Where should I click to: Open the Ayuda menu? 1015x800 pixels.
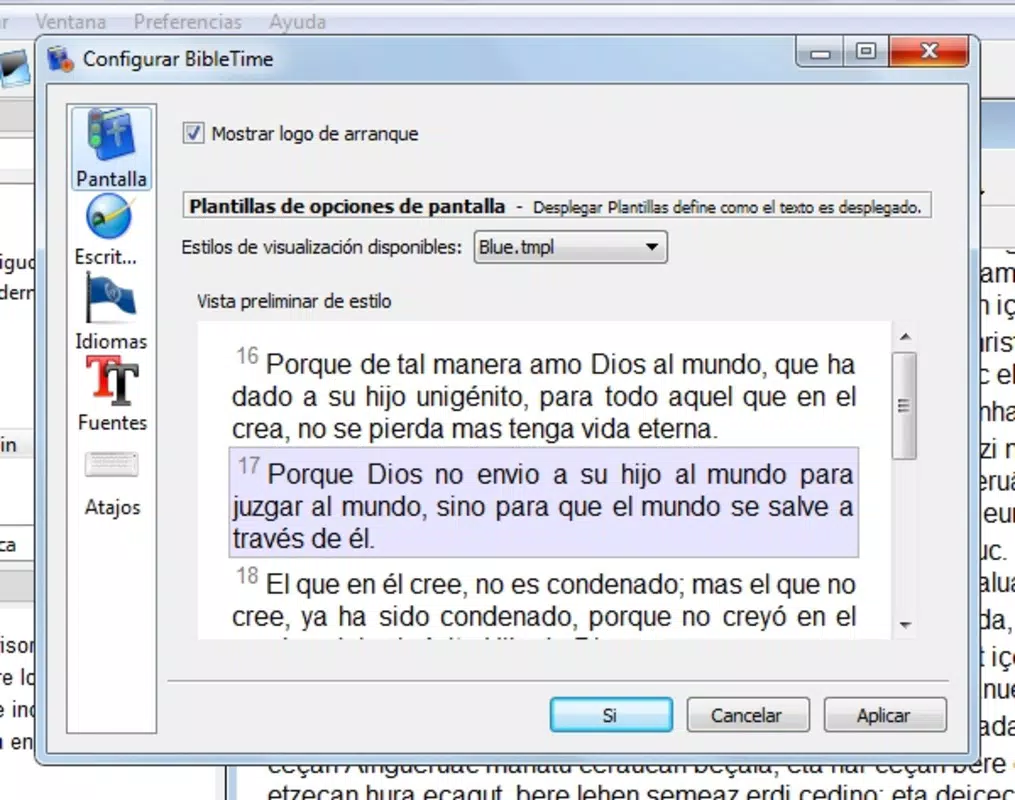[297, 22]
